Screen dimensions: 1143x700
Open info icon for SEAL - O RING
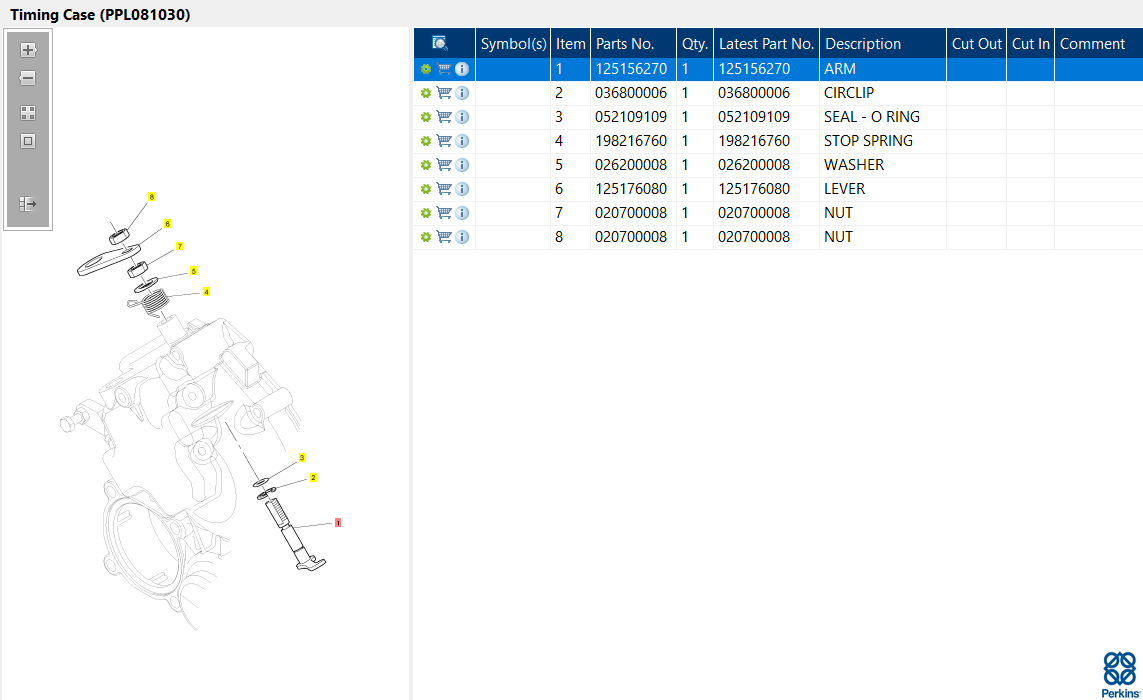point(462,117)
